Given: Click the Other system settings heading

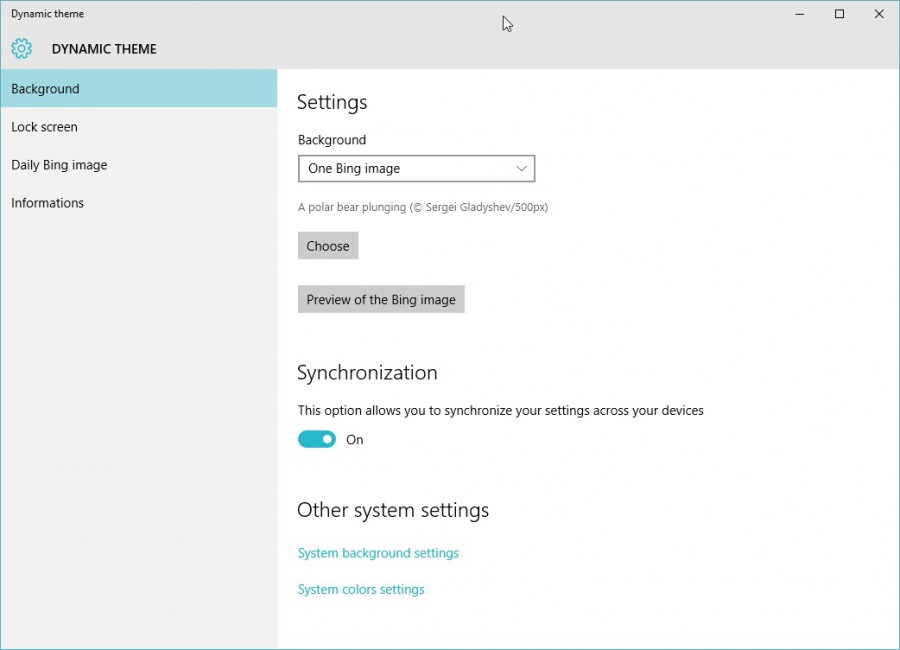Looking at the screenshot, I should tap(393, 510).
